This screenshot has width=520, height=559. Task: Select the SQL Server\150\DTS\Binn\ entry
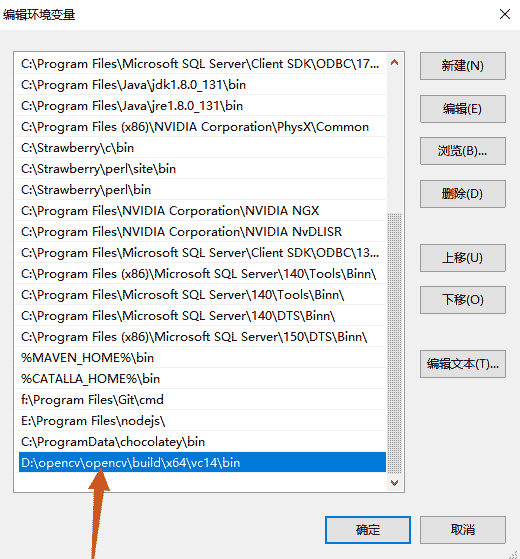(200, 337)
